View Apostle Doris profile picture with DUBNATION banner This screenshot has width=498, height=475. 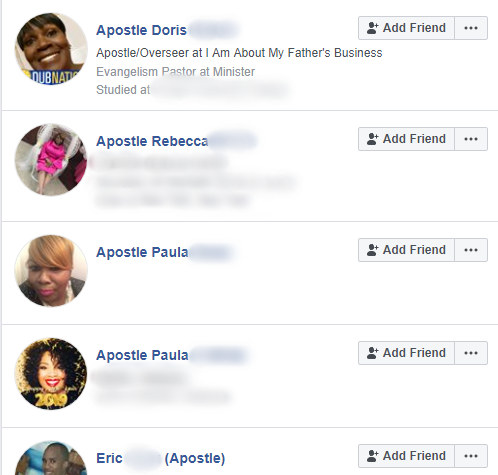pos(51,49)
